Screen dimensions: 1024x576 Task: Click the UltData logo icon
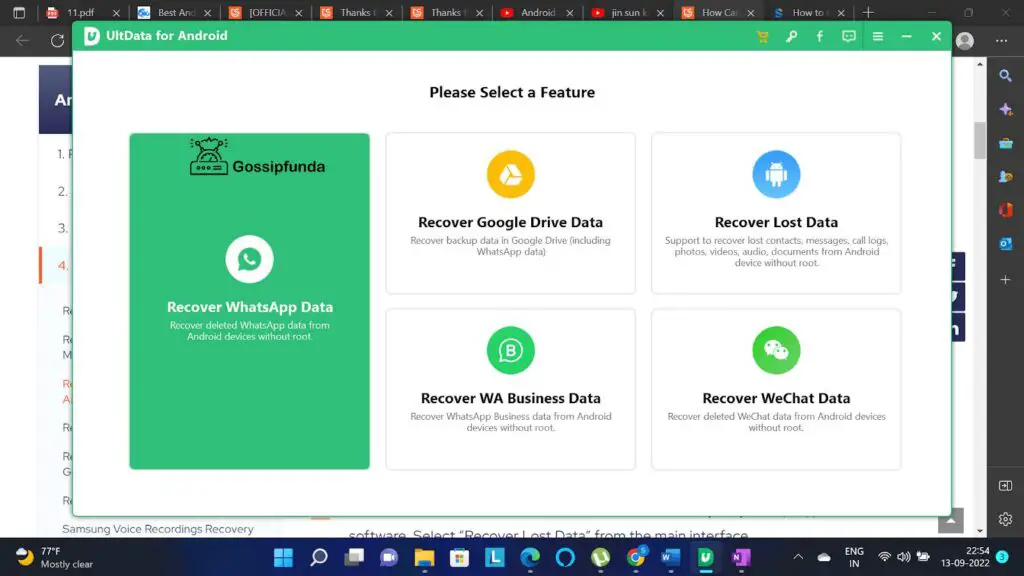point(92,36)
